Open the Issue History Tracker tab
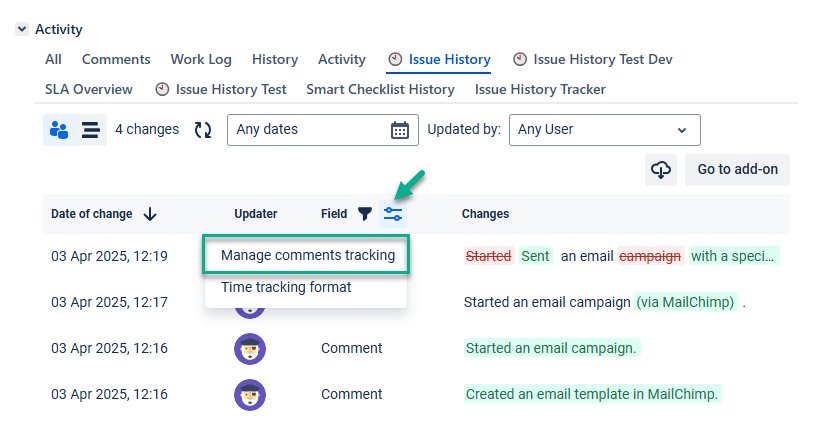 540,90
